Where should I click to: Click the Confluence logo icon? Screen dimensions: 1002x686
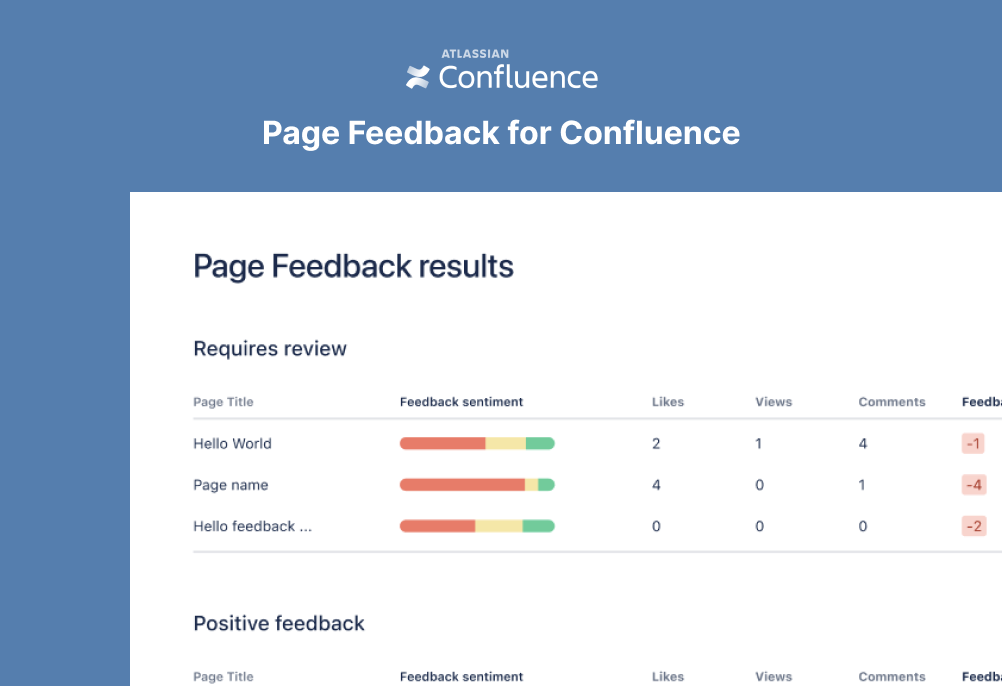(x=418, y=77)
